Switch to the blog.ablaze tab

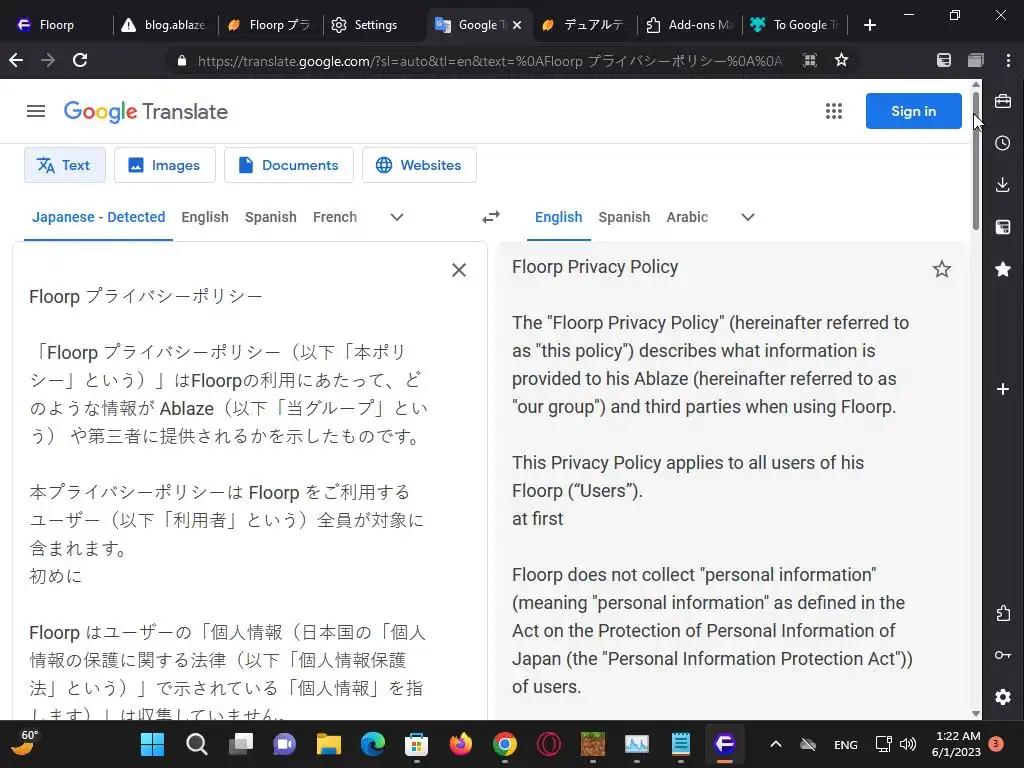pyautogui.click(x=165, y=25)
